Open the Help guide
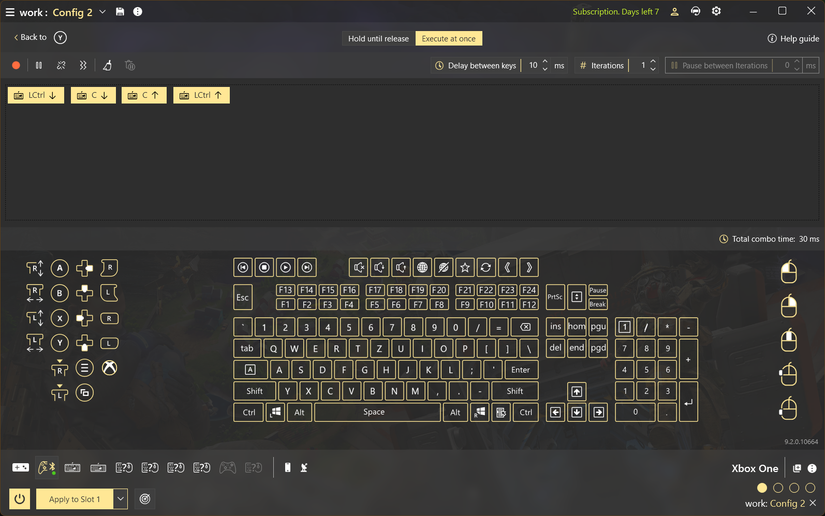Screen dimensions: 825x516 pyautogui.click(x=793, y=38)
